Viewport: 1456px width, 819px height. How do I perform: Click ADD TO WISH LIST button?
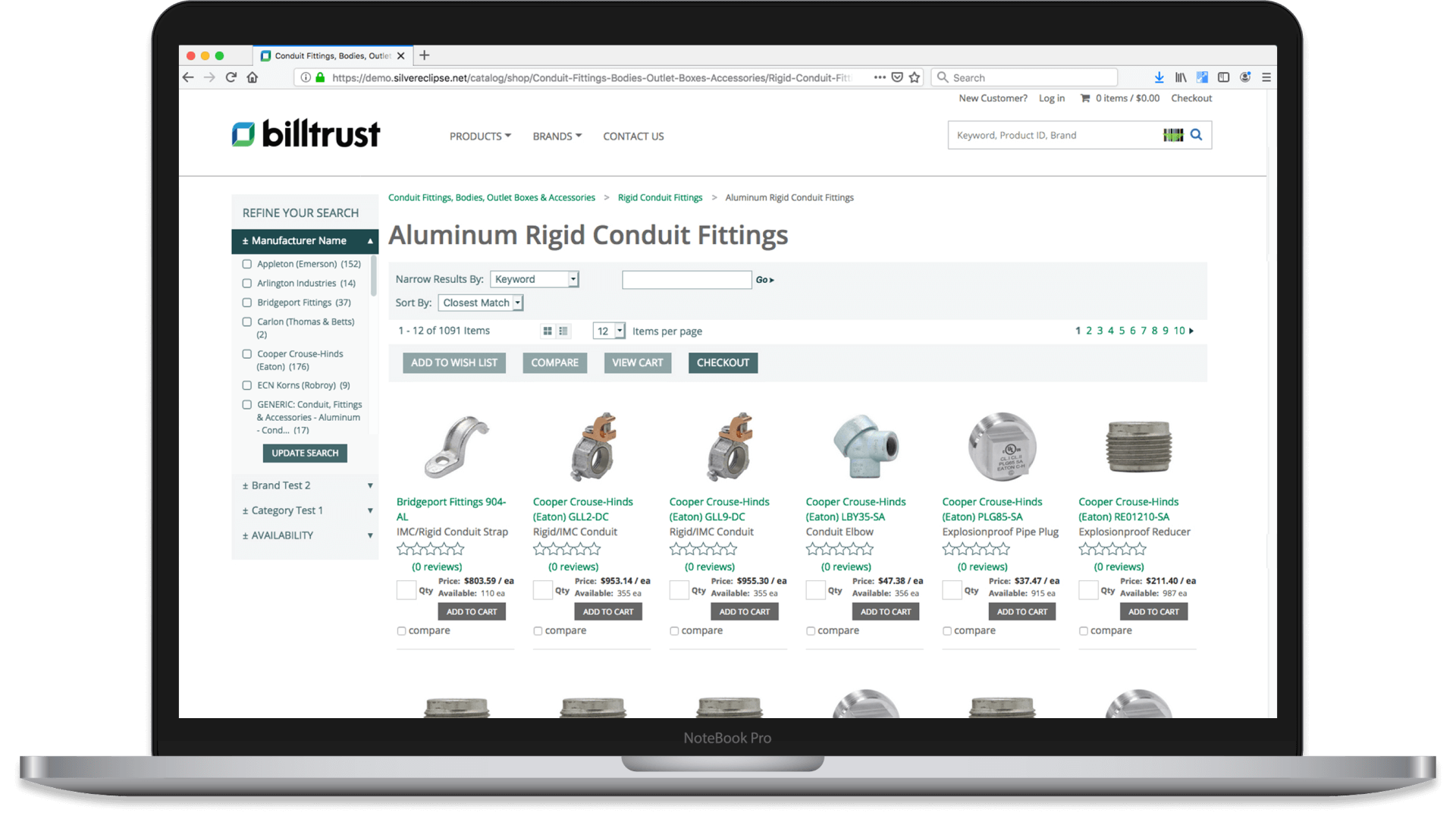tap(454, 363)
